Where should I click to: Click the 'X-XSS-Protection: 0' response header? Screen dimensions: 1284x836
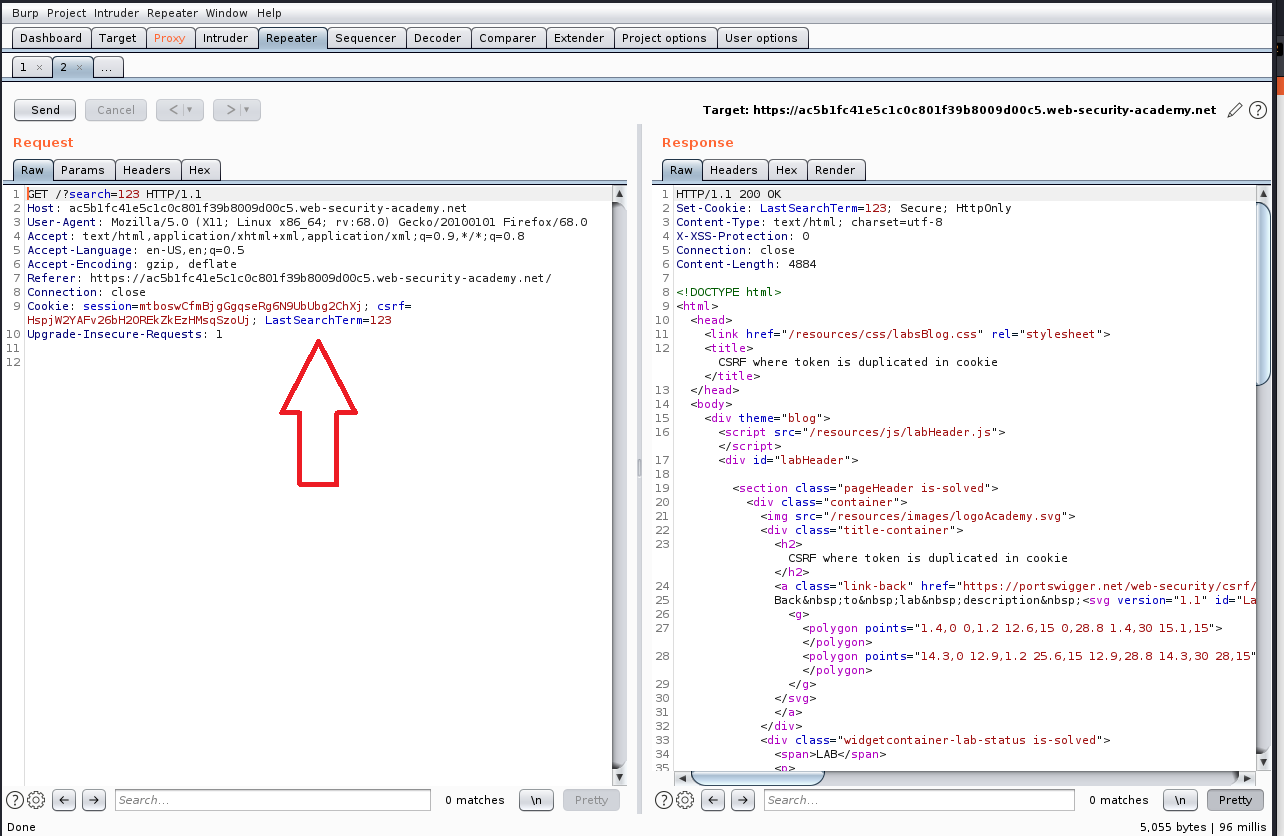point(742,236)
